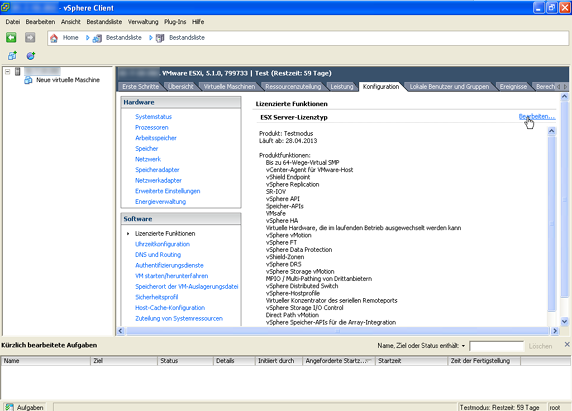Open Sicherheitsprofil link
This screenshot has width=572, height=411.
156,297
